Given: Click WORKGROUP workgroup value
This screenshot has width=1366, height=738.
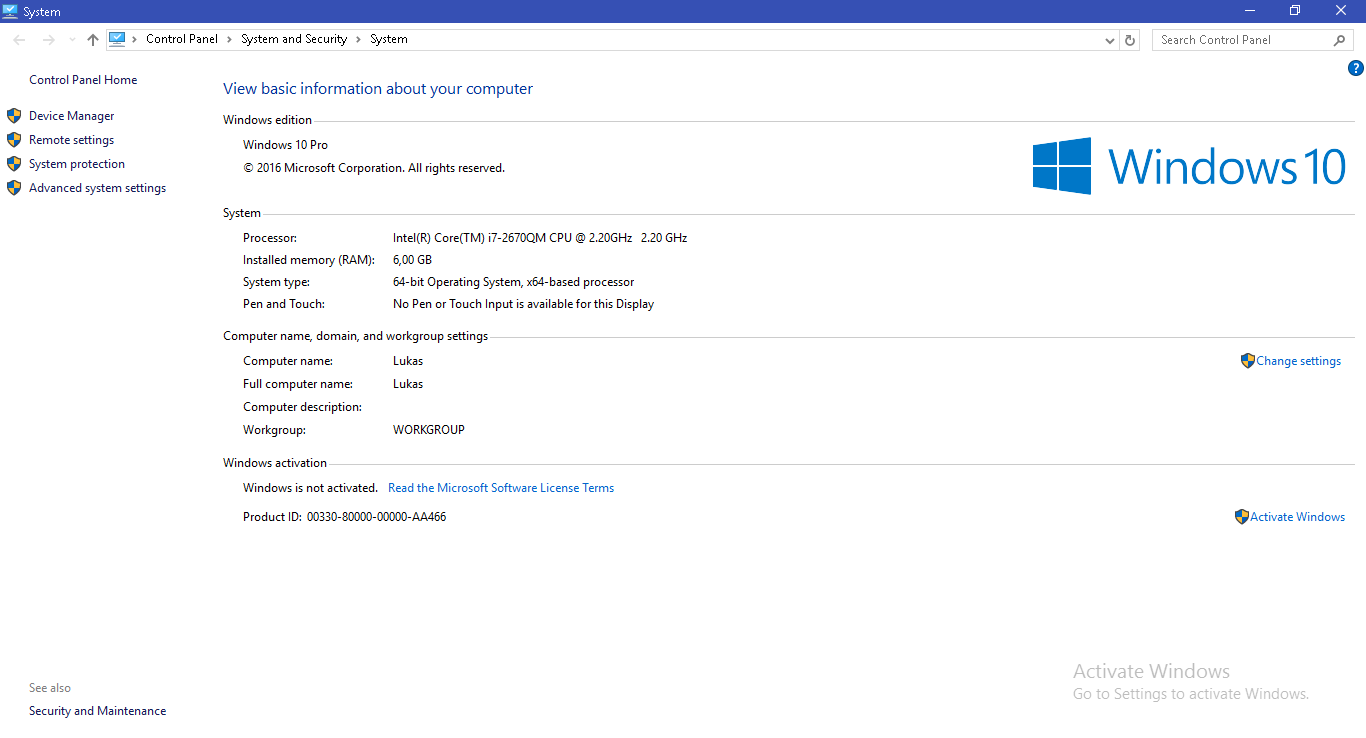Looking at the screenshot, I should pyautogui.click(x=429, y=430).
